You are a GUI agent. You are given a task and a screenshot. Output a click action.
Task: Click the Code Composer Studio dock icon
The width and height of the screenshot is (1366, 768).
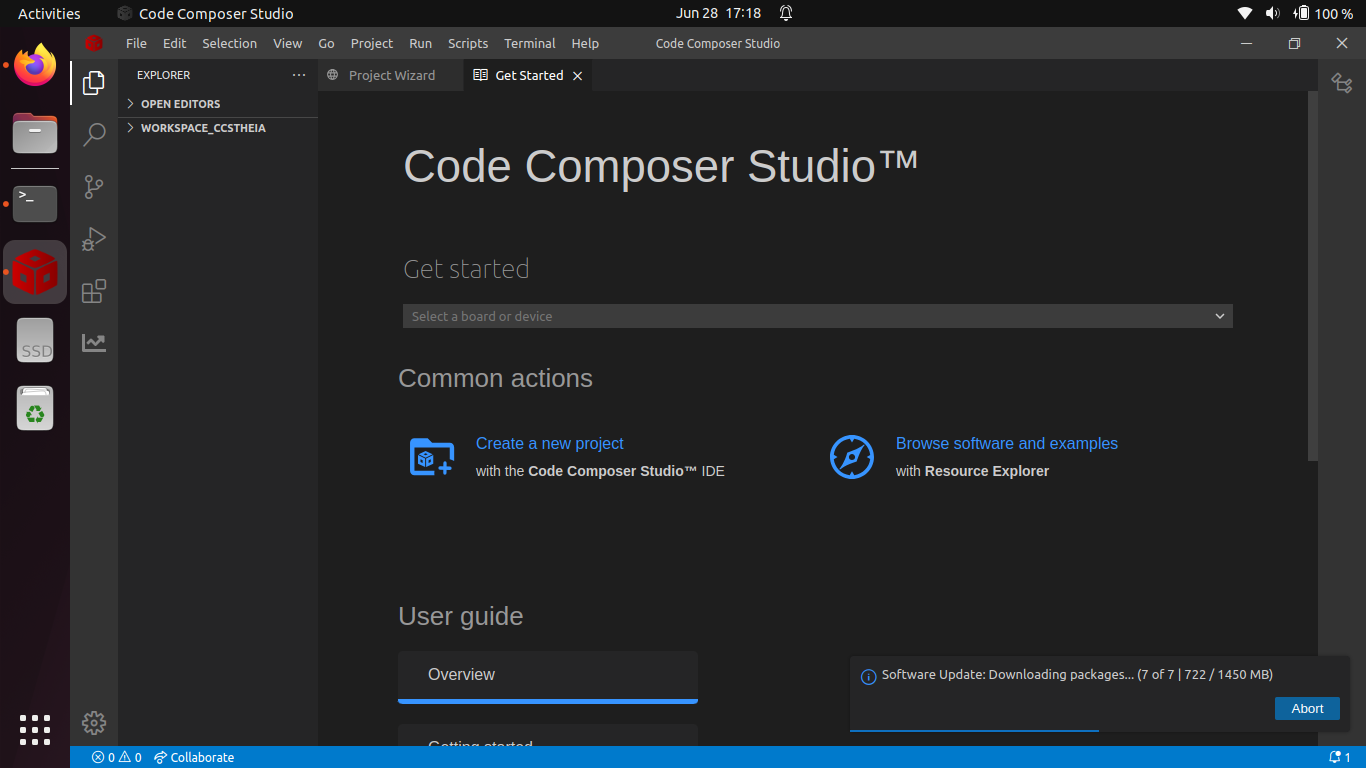35,272
